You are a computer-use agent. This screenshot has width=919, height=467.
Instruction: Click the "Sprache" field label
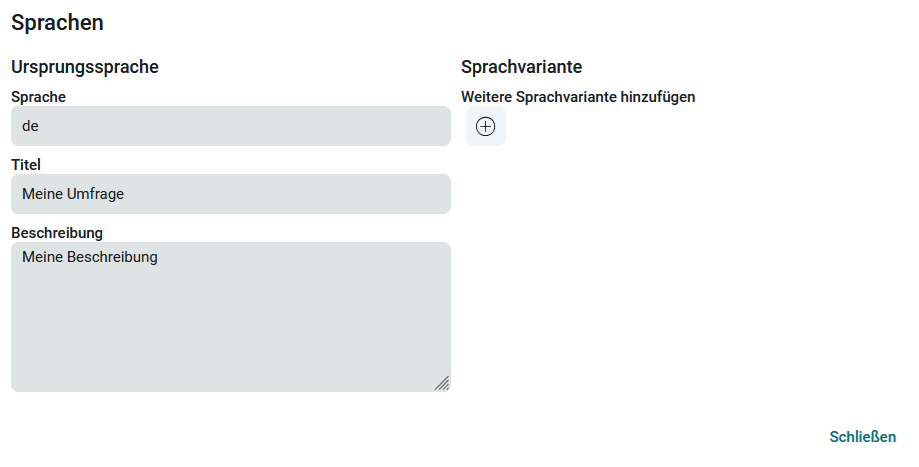point(39,97)
